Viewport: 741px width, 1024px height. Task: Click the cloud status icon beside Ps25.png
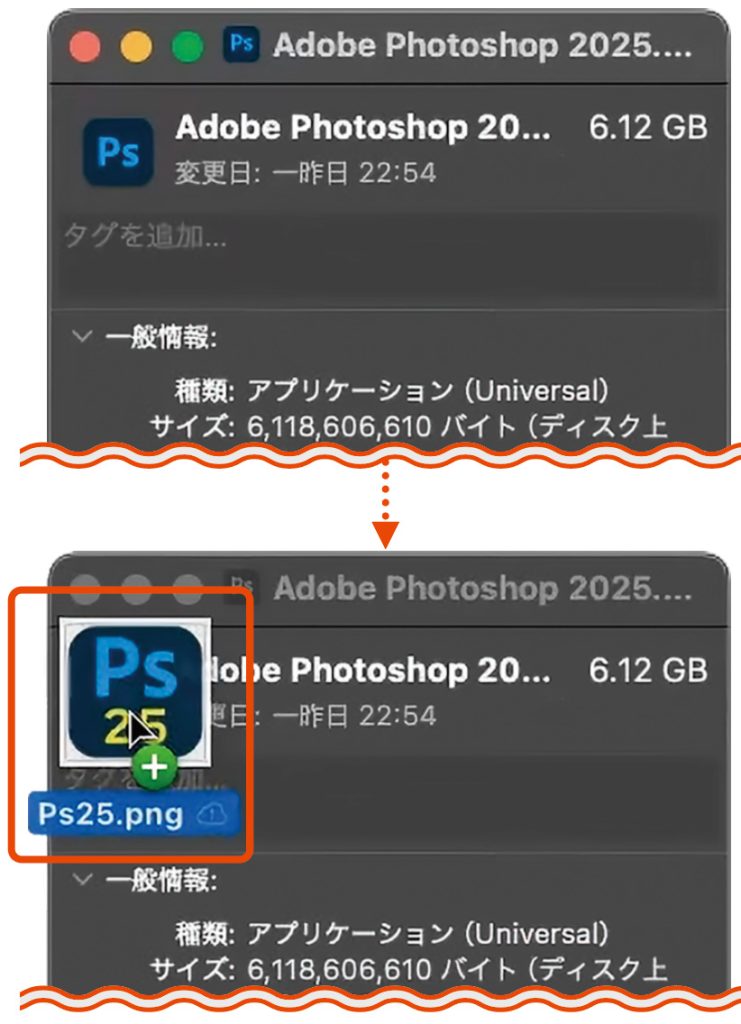[212, 815]
